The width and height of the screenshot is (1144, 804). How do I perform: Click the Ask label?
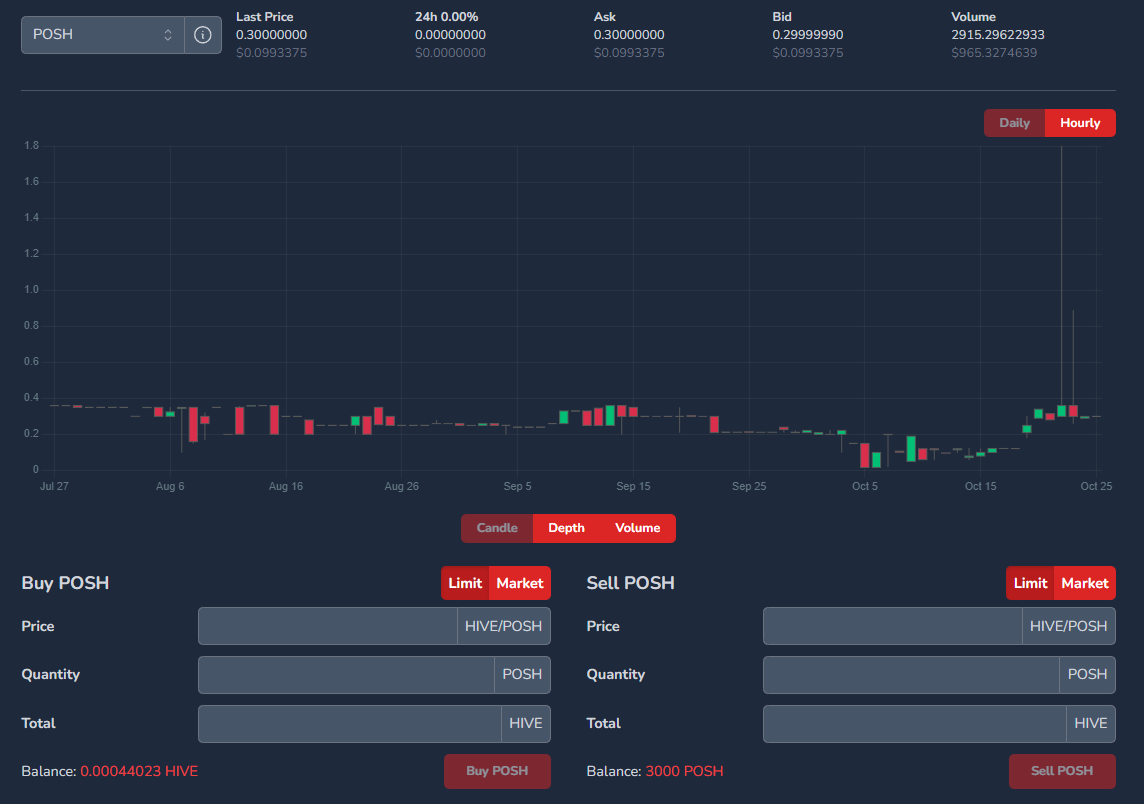(605, 17)
